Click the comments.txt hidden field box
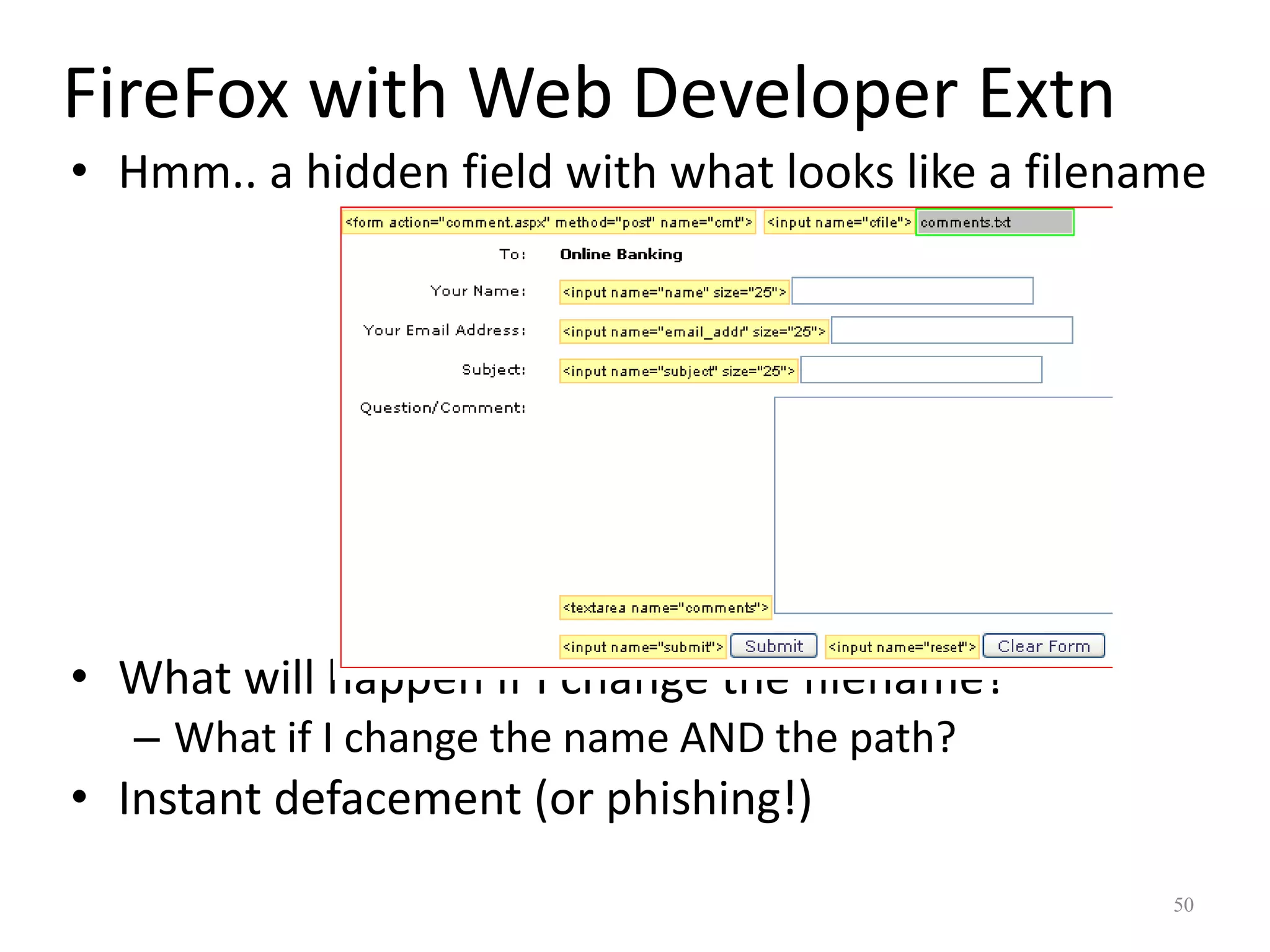Screen dimensions: 1270x952 click(995, 223)
